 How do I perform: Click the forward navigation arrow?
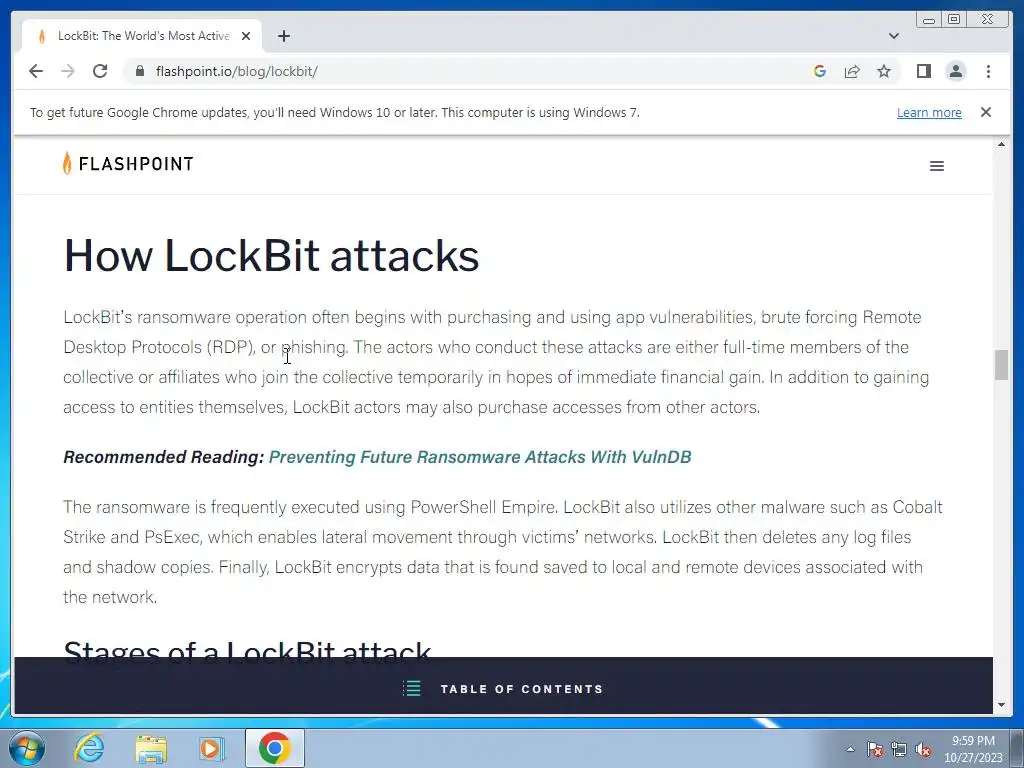pos(68,71)
